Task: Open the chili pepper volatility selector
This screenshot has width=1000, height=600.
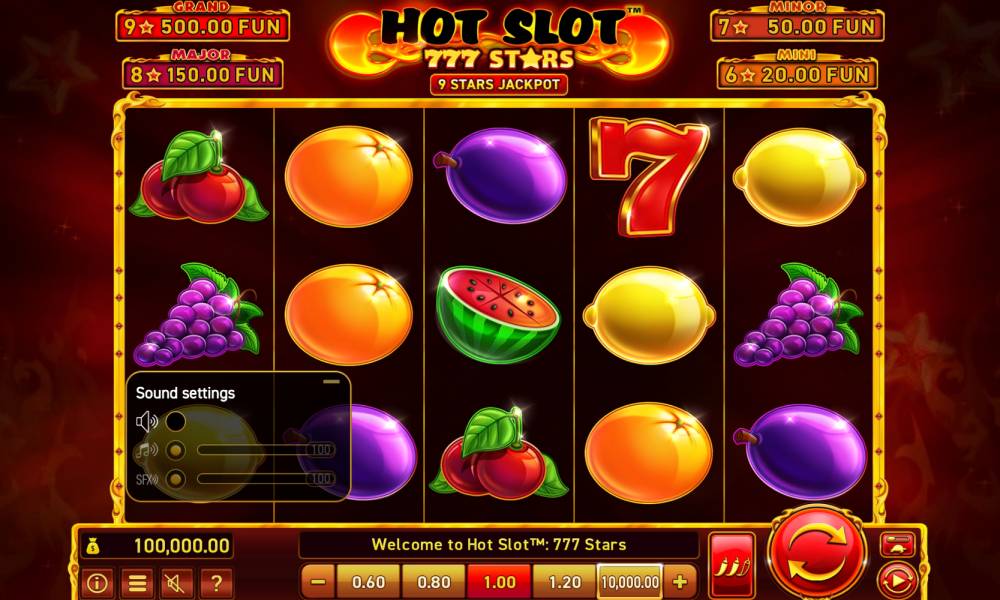Action: pyautogui.click(x=732, y=564)
